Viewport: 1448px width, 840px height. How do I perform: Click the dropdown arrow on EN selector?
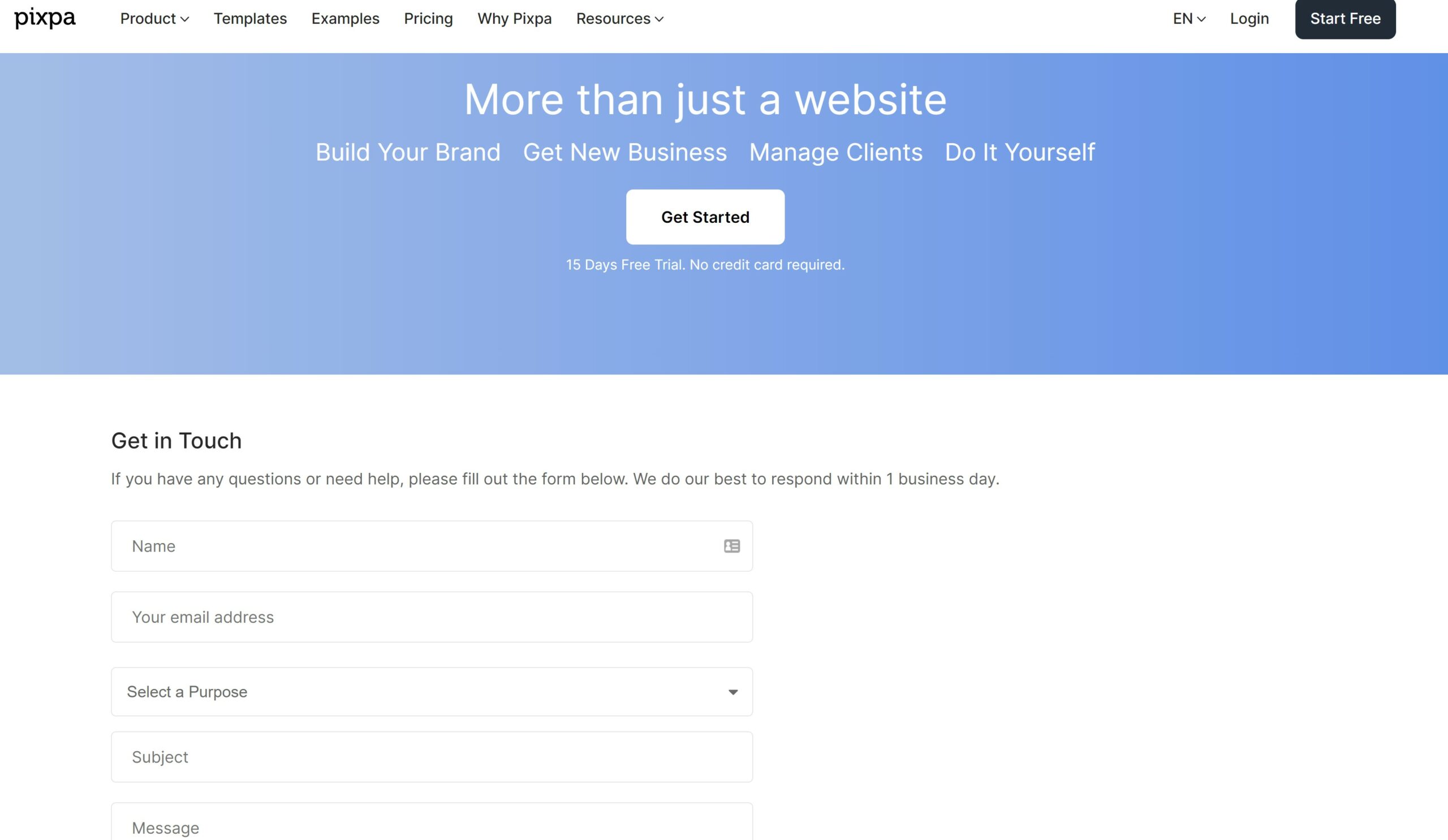point(1202,18)
